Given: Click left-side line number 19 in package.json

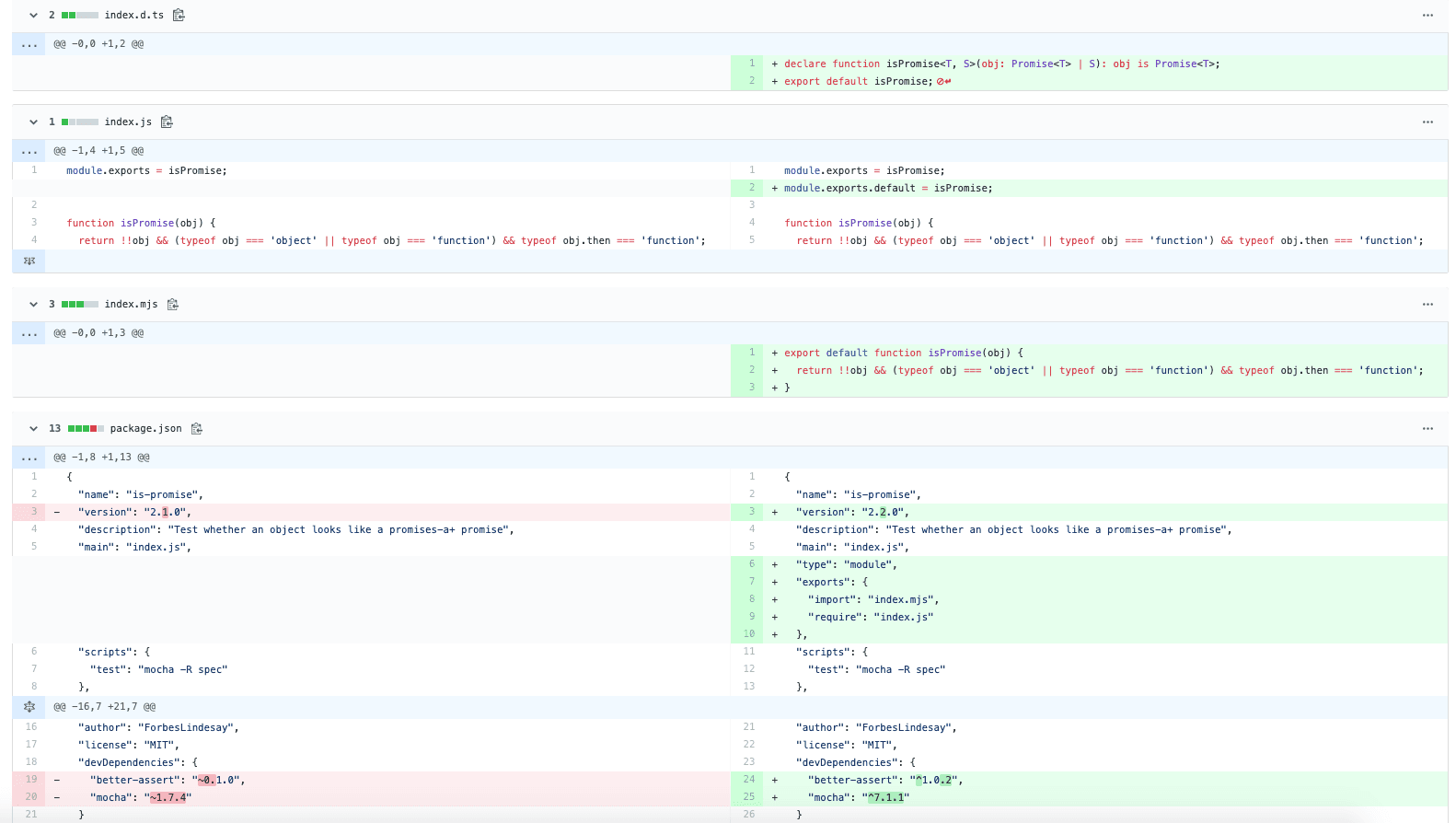Looking at the screenshot, I should pyautogui.click(x=30, y=780).
